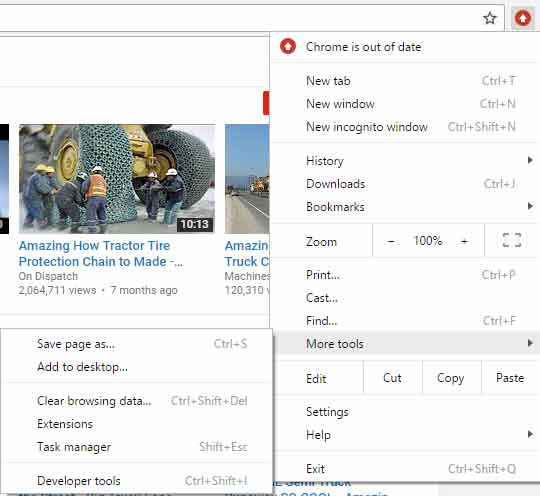Select Cast... menu item
This screenshot has width=540, height=496.
404,298
